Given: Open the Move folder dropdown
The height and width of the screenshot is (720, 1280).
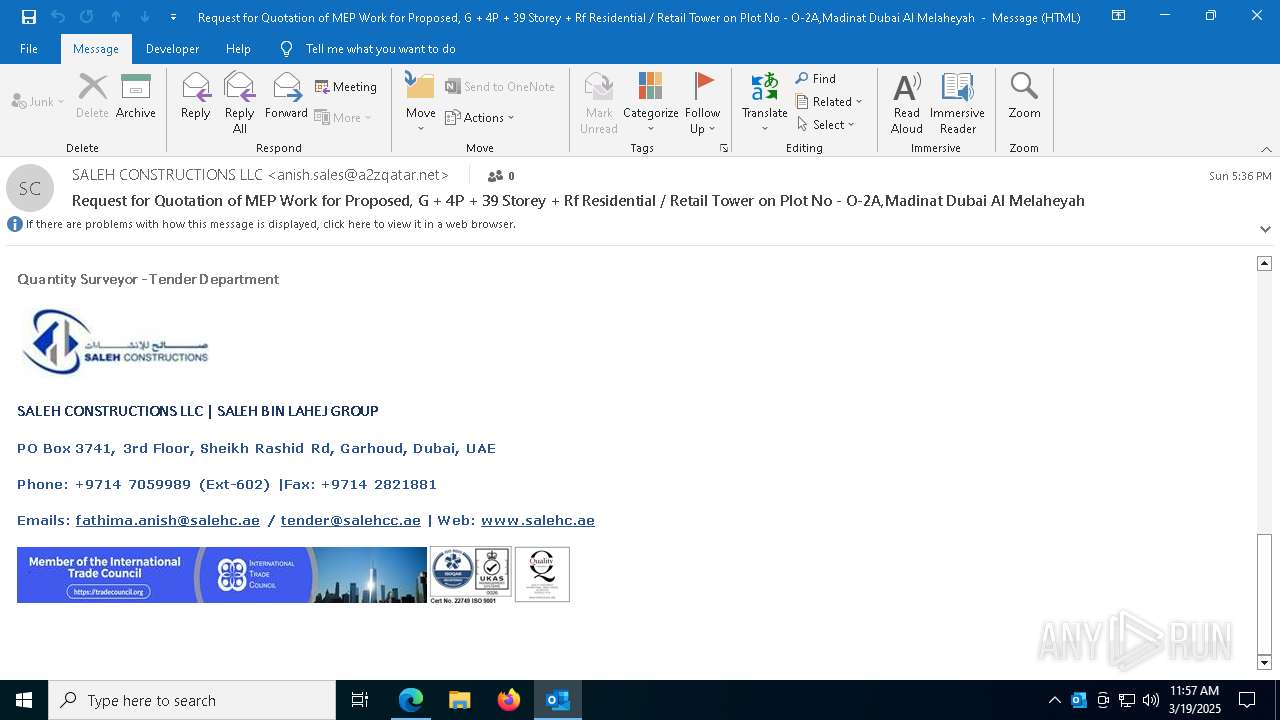Looking at the screenshot, I should (421, 102).
